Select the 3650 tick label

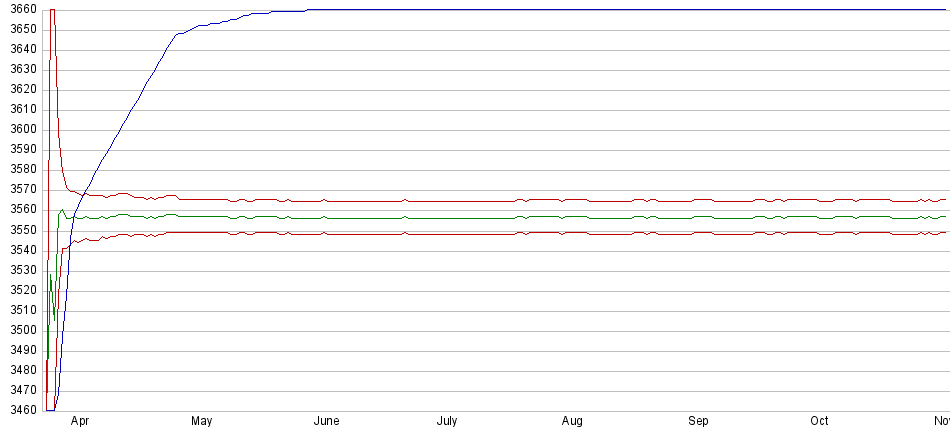coord(20,30)
